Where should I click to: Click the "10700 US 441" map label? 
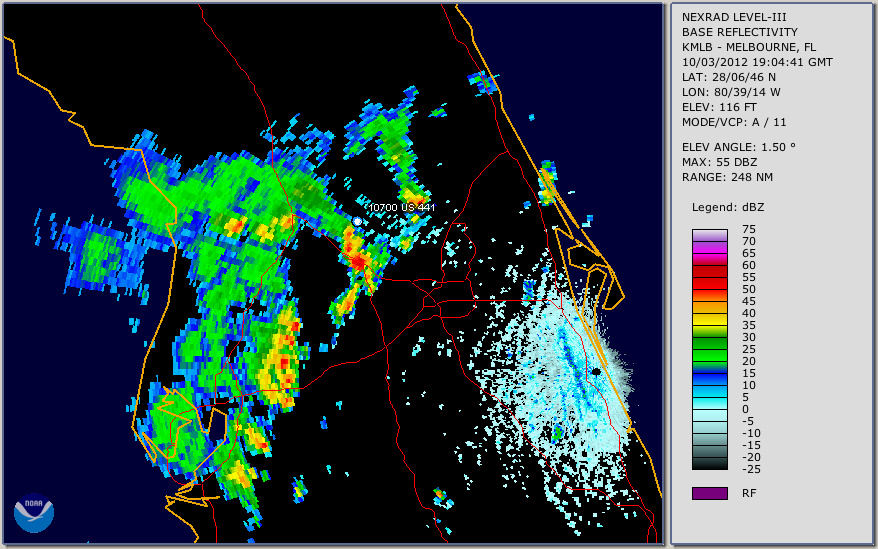[401, 207]
